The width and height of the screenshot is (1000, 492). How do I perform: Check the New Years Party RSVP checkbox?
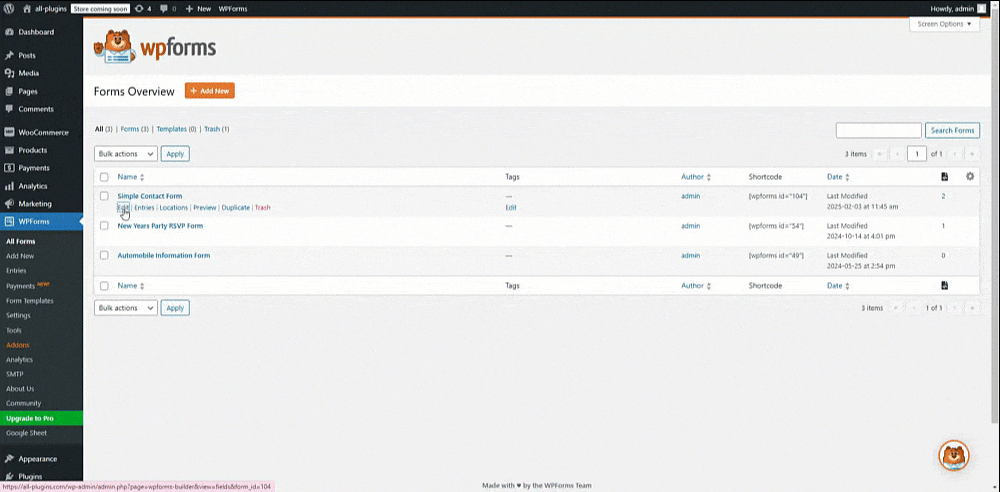[104, 226]
